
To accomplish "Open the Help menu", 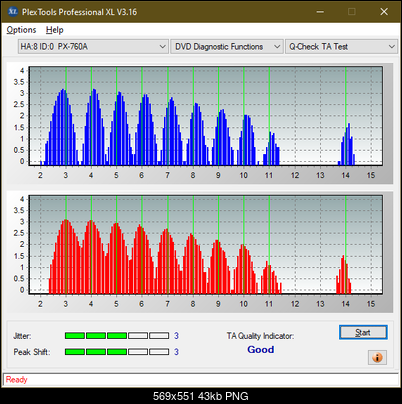I will 54,30.
